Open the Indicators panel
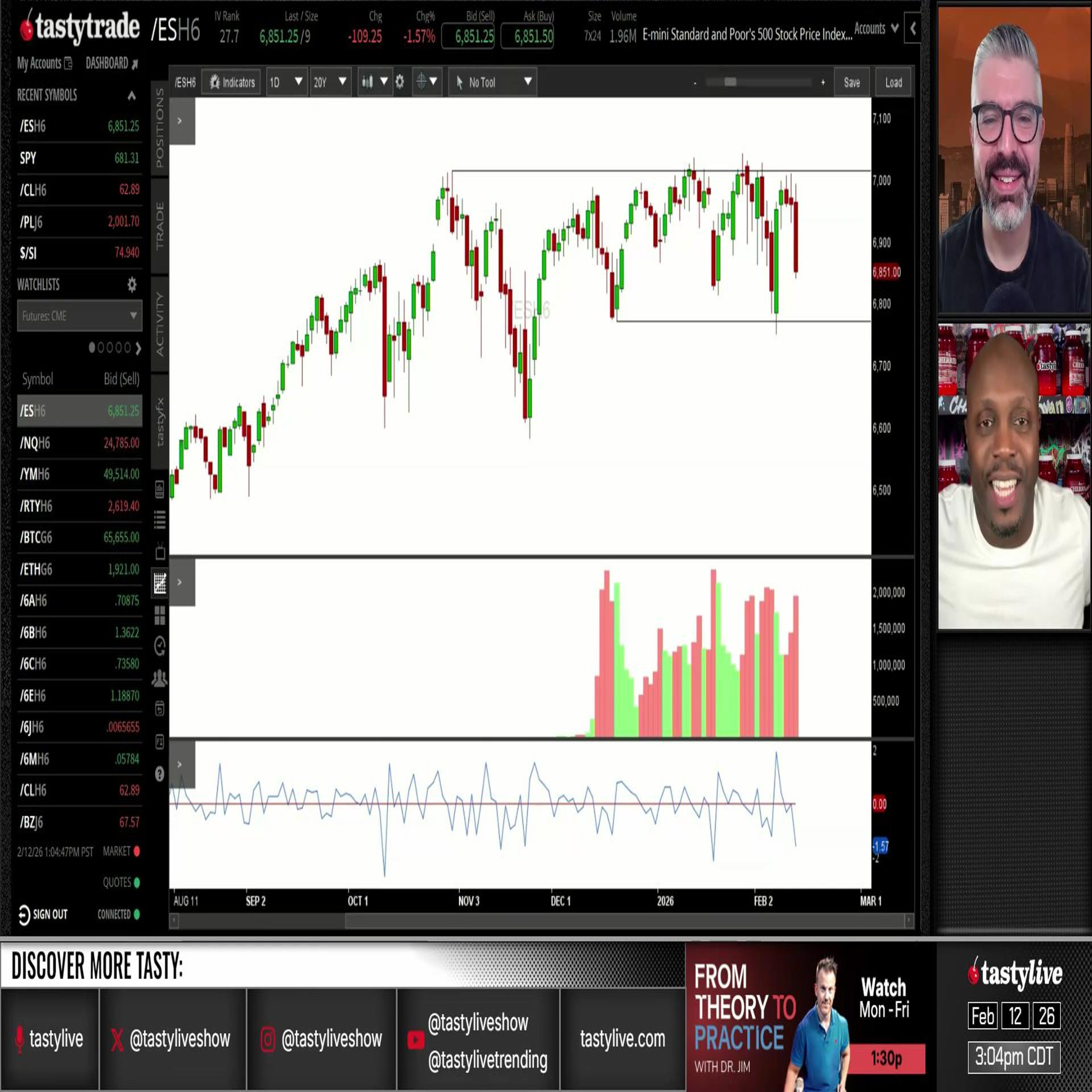 click(231, 83)
